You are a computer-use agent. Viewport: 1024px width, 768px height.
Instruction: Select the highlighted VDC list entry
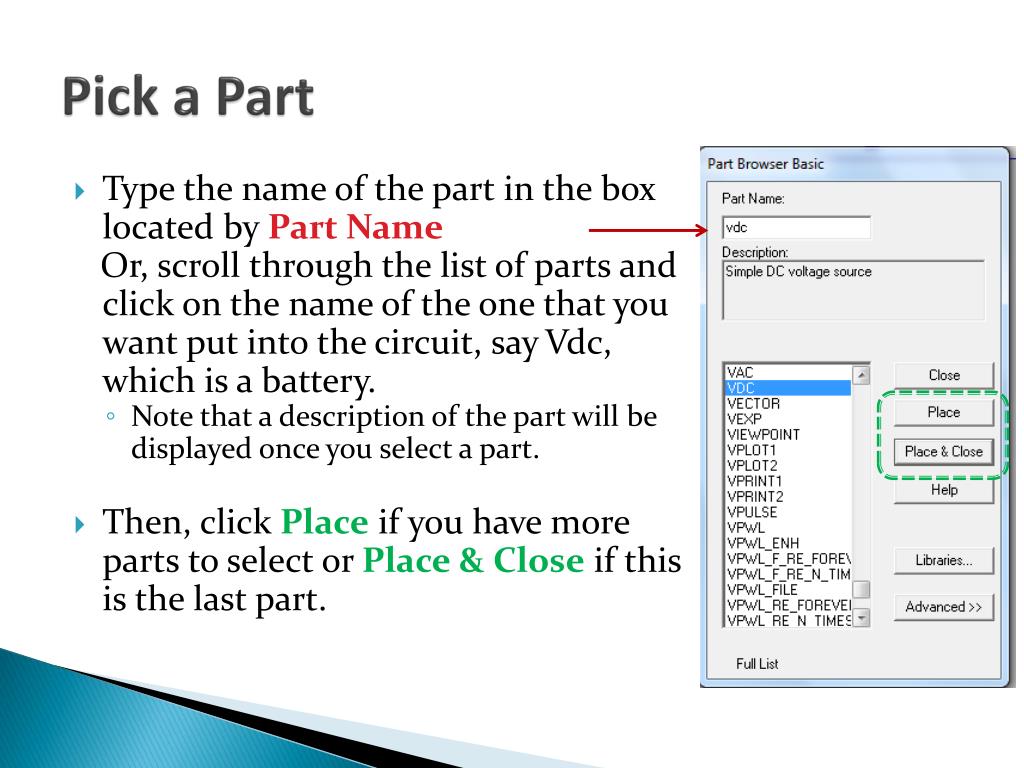tap(788, 388)
